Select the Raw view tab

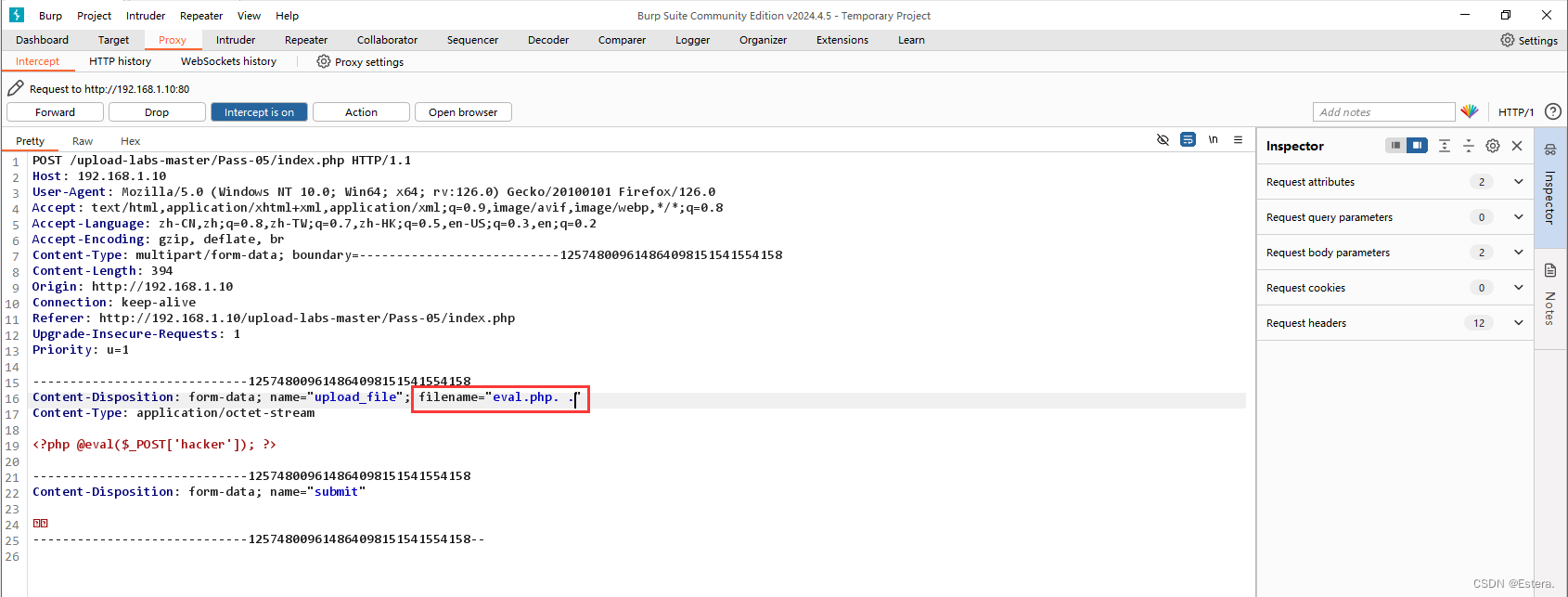83,141
